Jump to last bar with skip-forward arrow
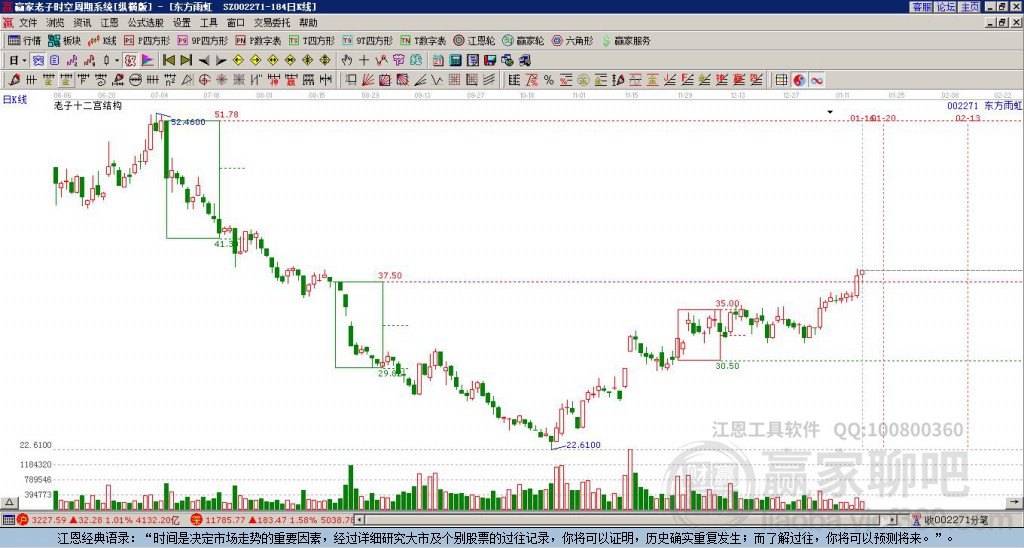1024x548 pixels. click(186, 60)
